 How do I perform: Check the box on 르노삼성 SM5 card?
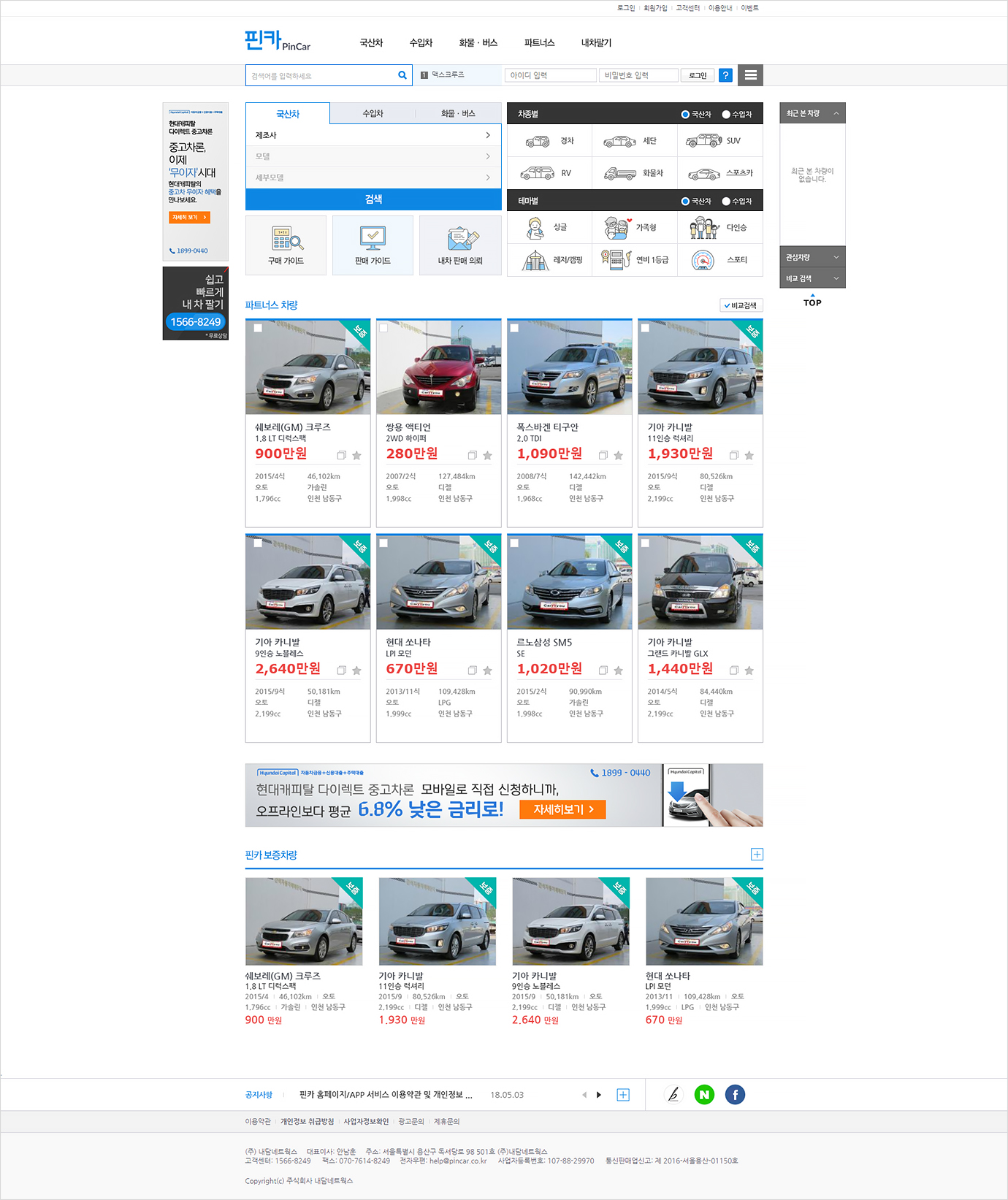[x=514, y=543]
